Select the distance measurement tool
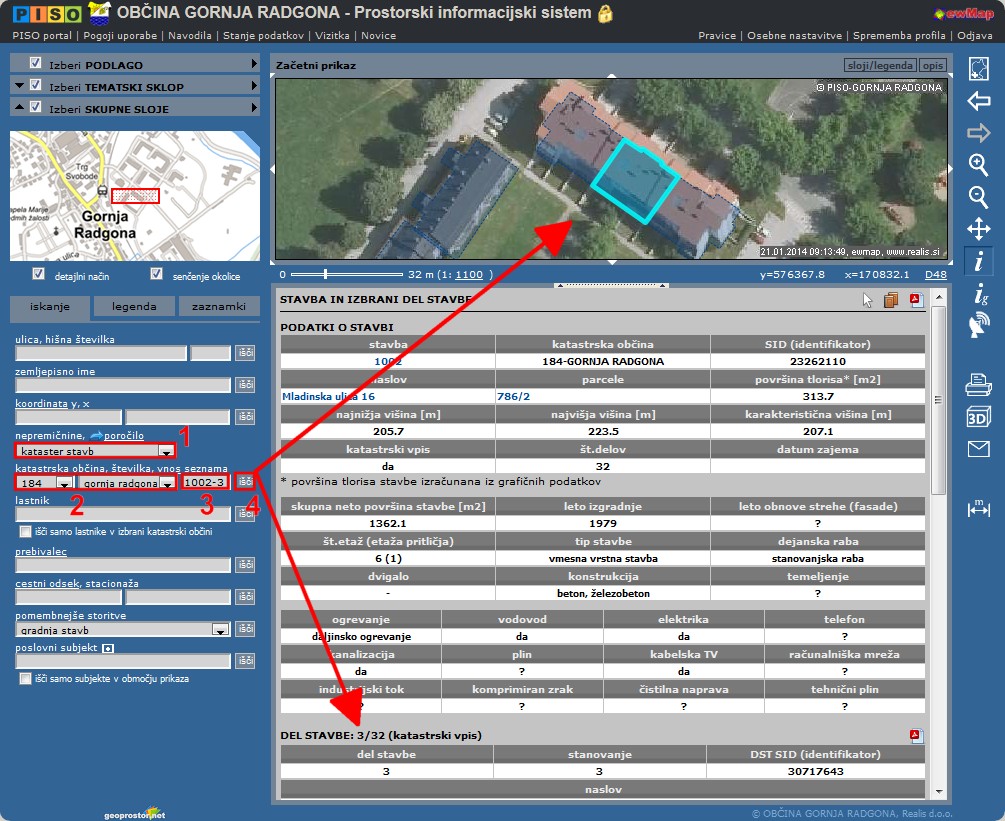The height and width of the screenshot is (821, 1005). pos(979,509)
